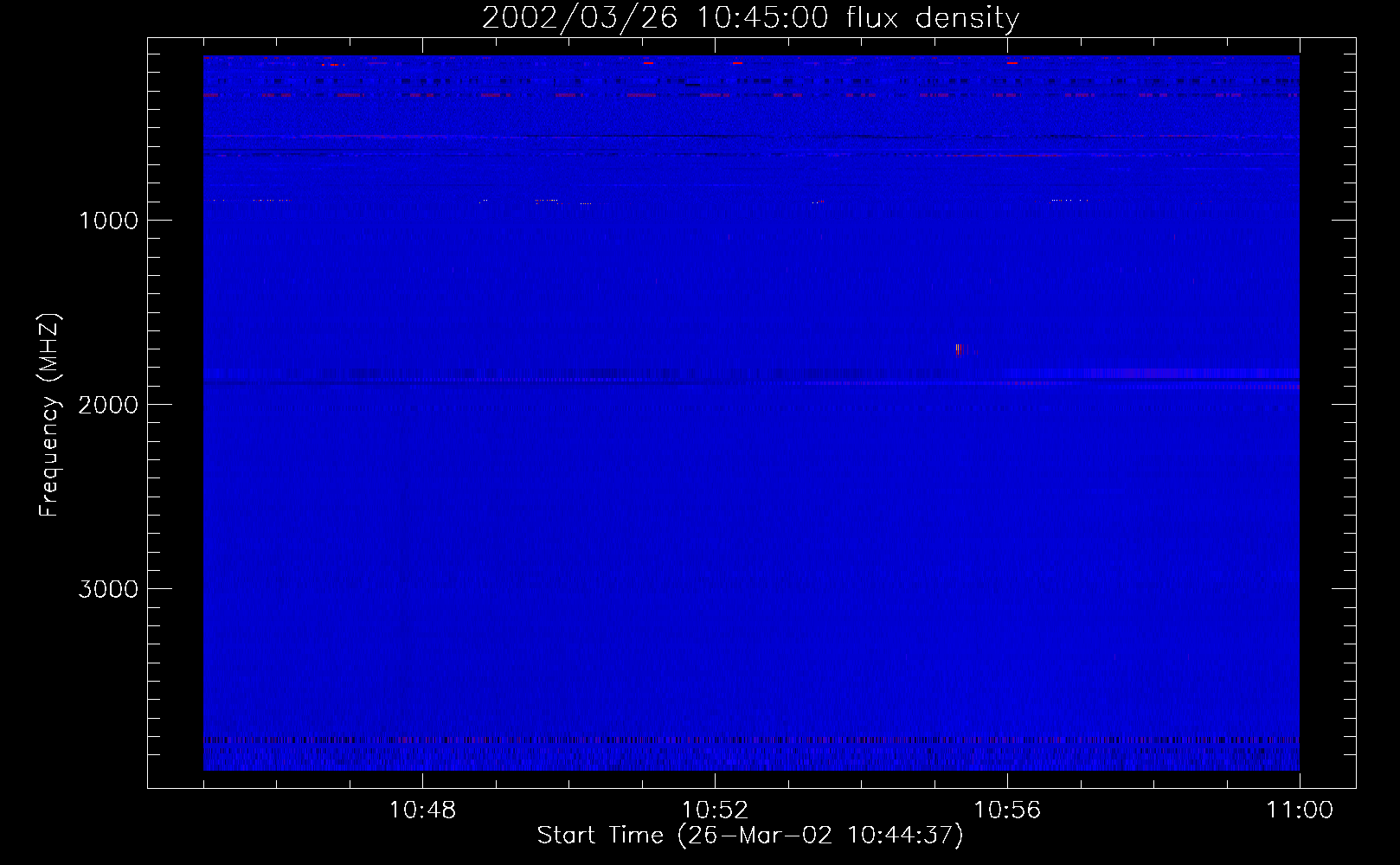Click the 10:52 time tick label
The image size is (1400, 865).
point(715,811)
